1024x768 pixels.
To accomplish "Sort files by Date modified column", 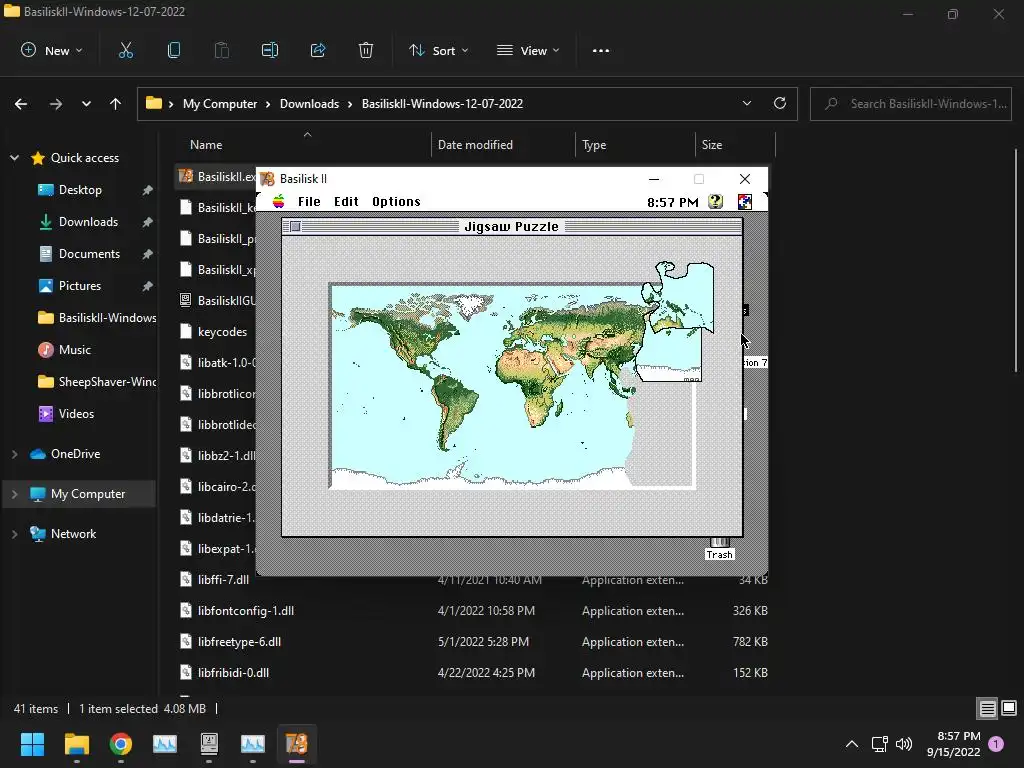I will tap(503, 144).
